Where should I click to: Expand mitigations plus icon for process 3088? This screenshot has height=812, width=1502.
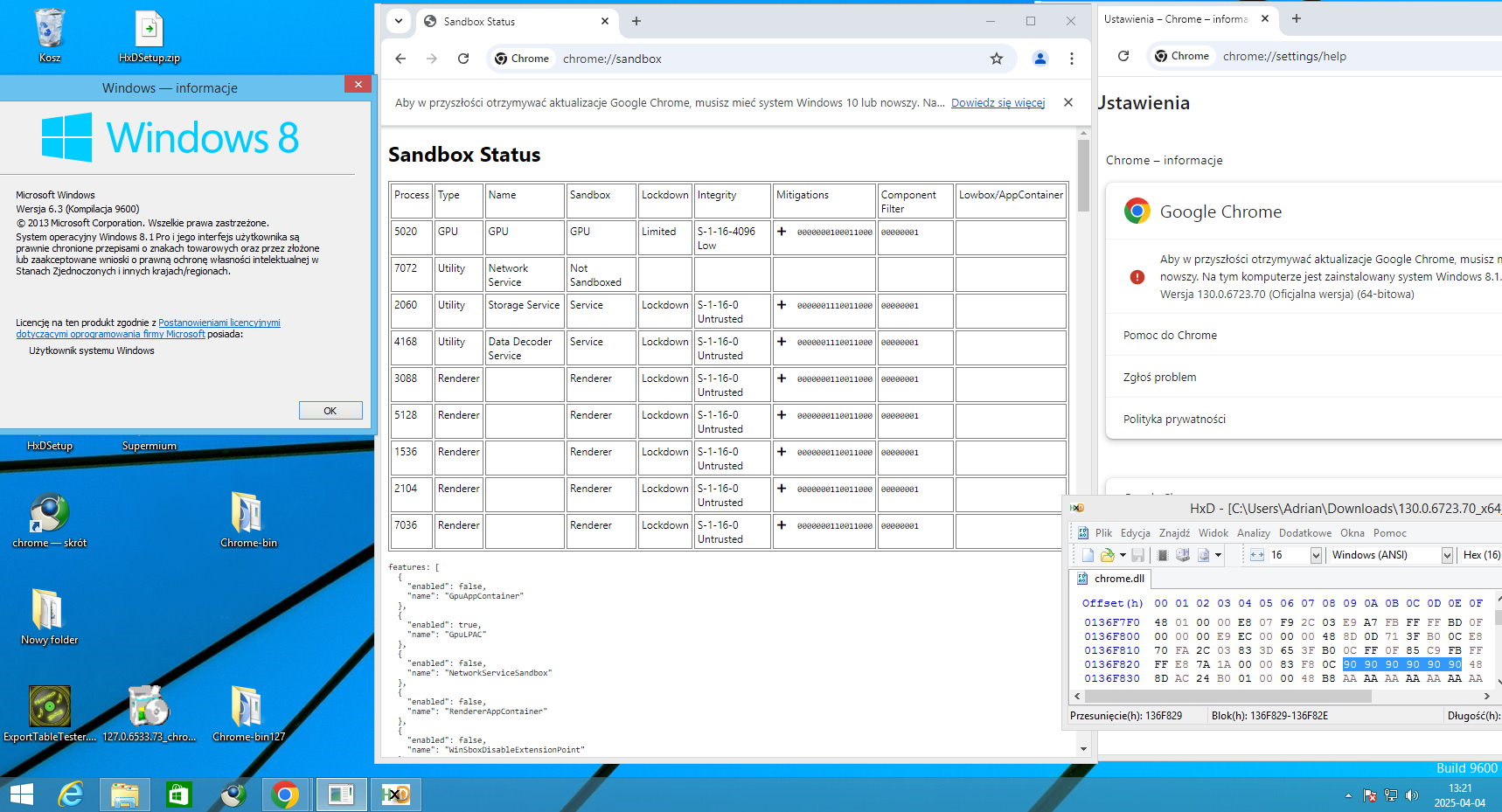(x=782, y=378)
